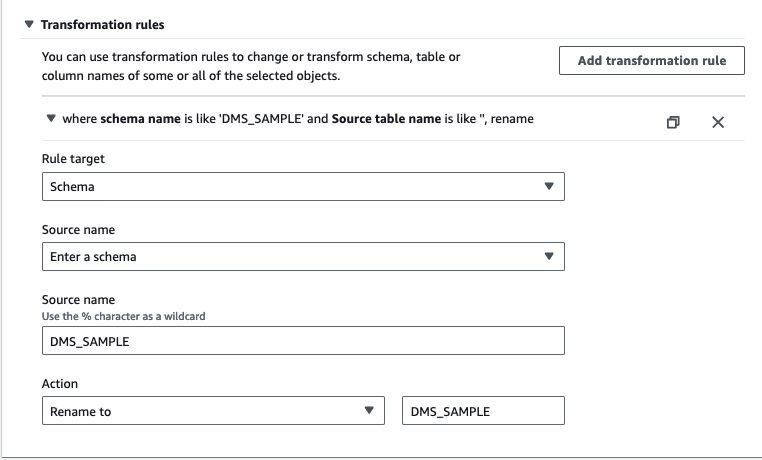Click the Source name label above the wildcard hint

pos(78,300)
